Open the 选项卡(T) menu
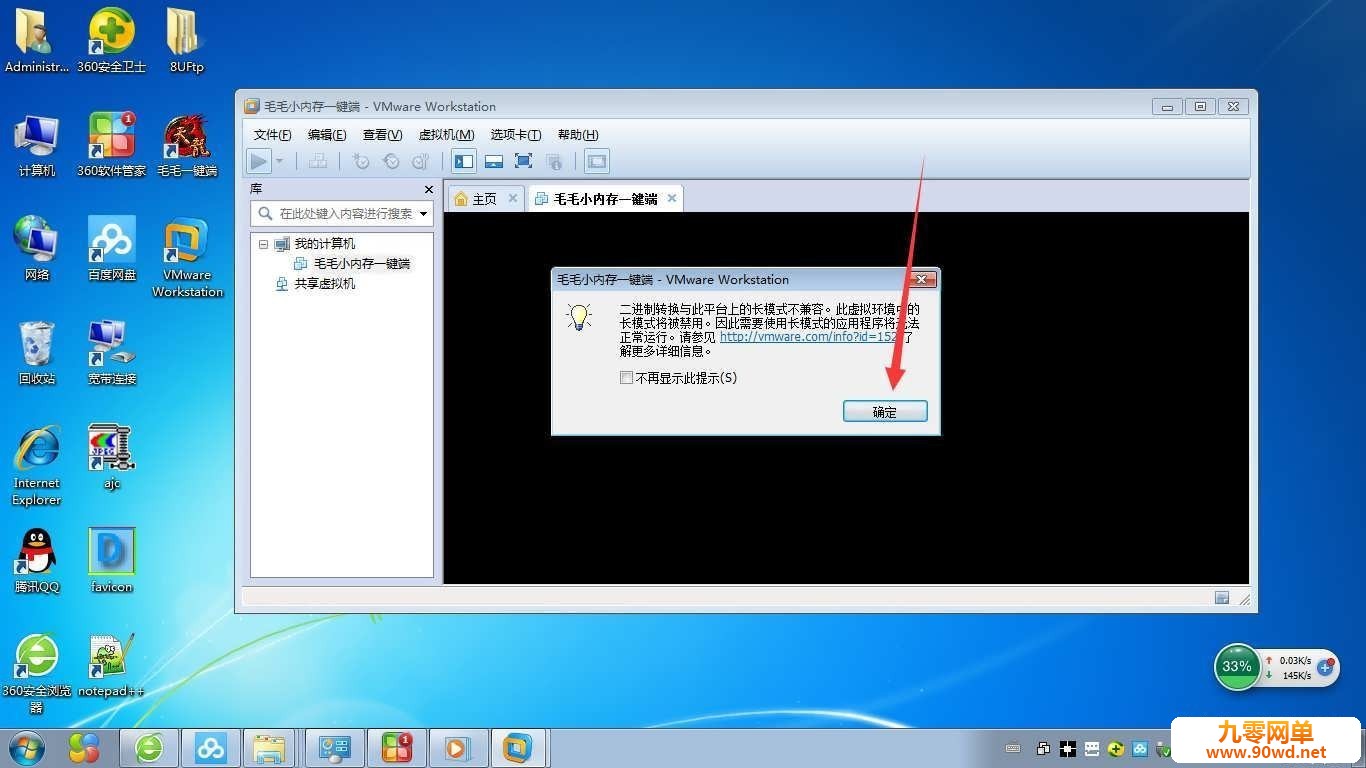 (516, 135)
